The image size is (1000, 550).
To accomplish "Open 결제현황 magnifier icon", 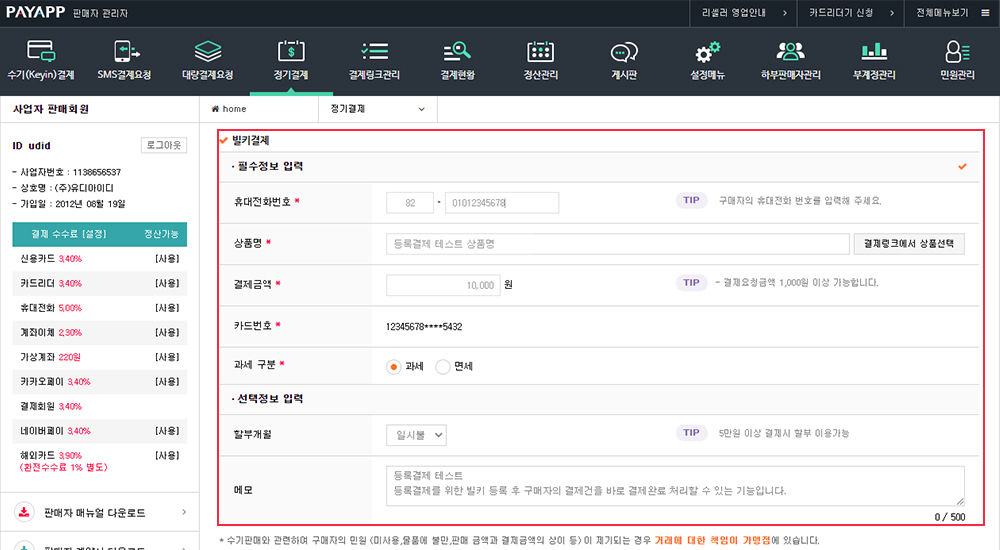I will (x=457, y=50).
